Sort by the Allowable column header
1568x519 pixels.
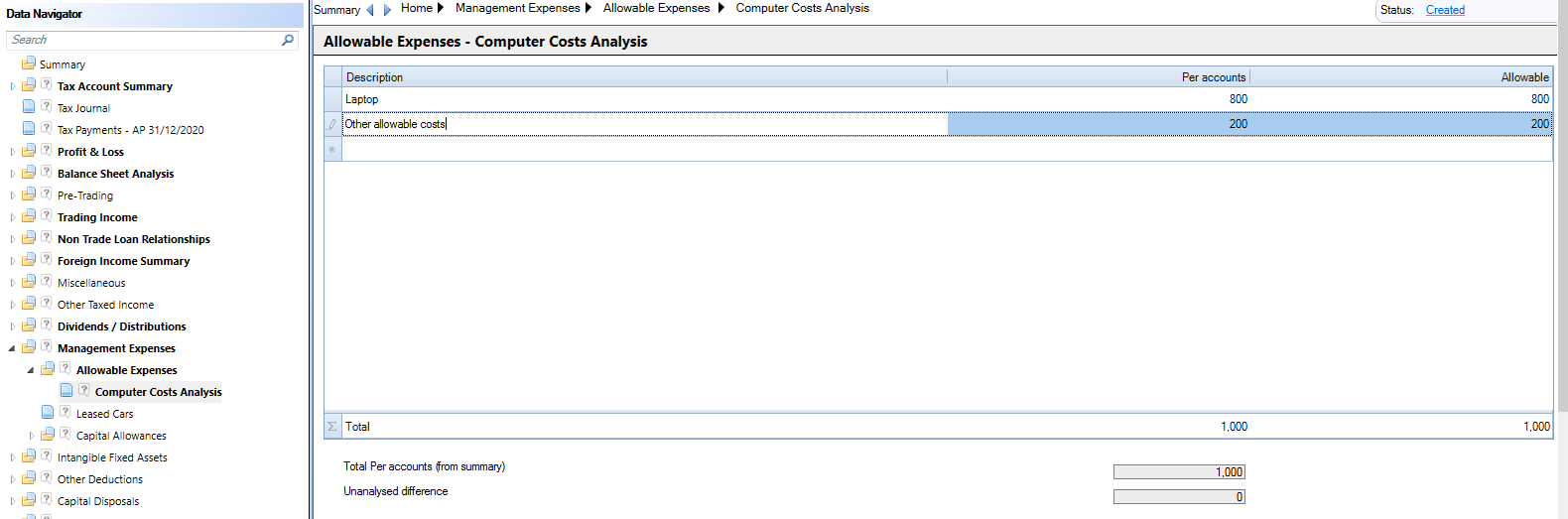pos(1401,76)
